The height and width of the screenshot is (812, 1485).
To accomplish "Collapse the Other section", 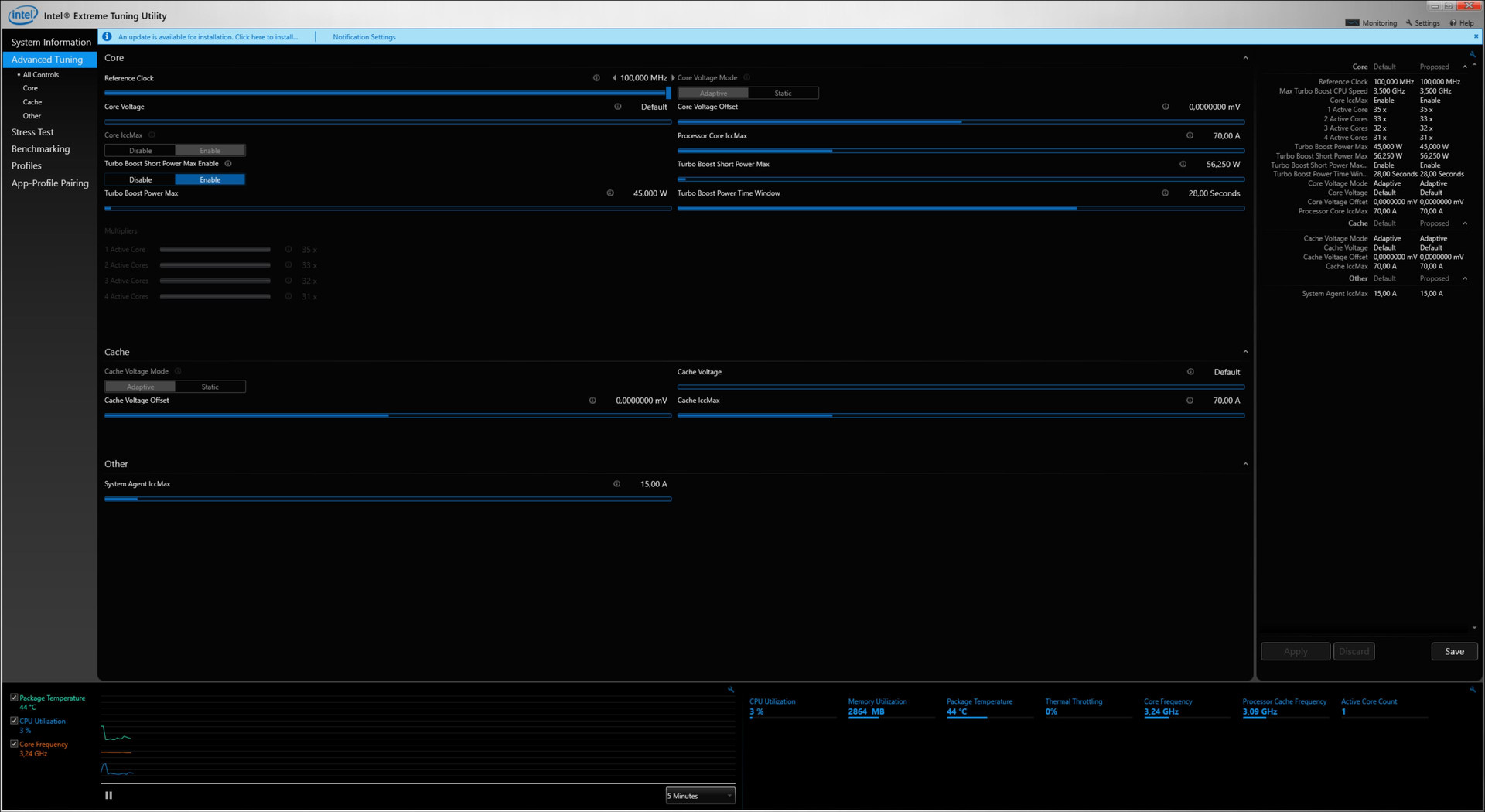I will (x=1245, y=464).
